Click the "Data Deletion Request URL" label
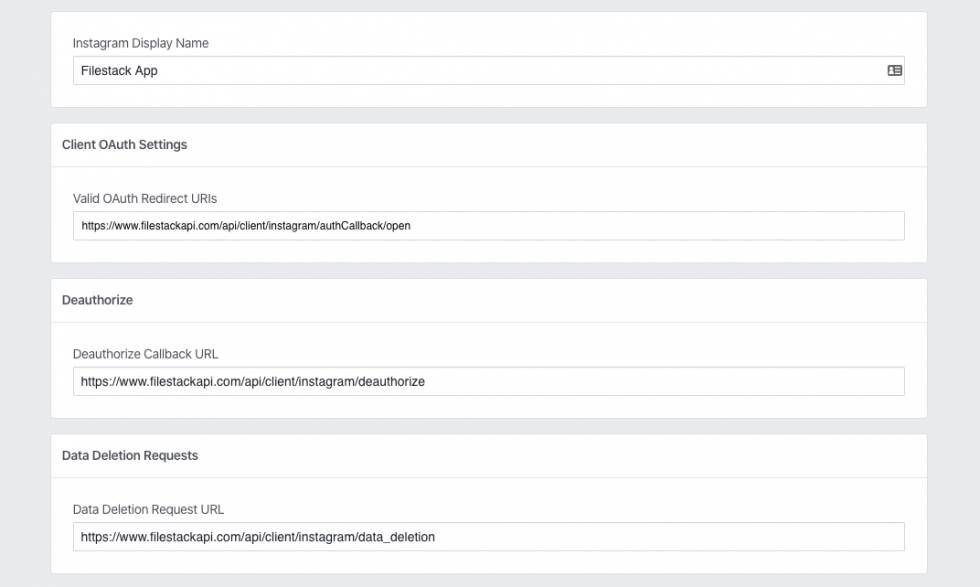This screenshot has height=587, width=980. (148, 509)
